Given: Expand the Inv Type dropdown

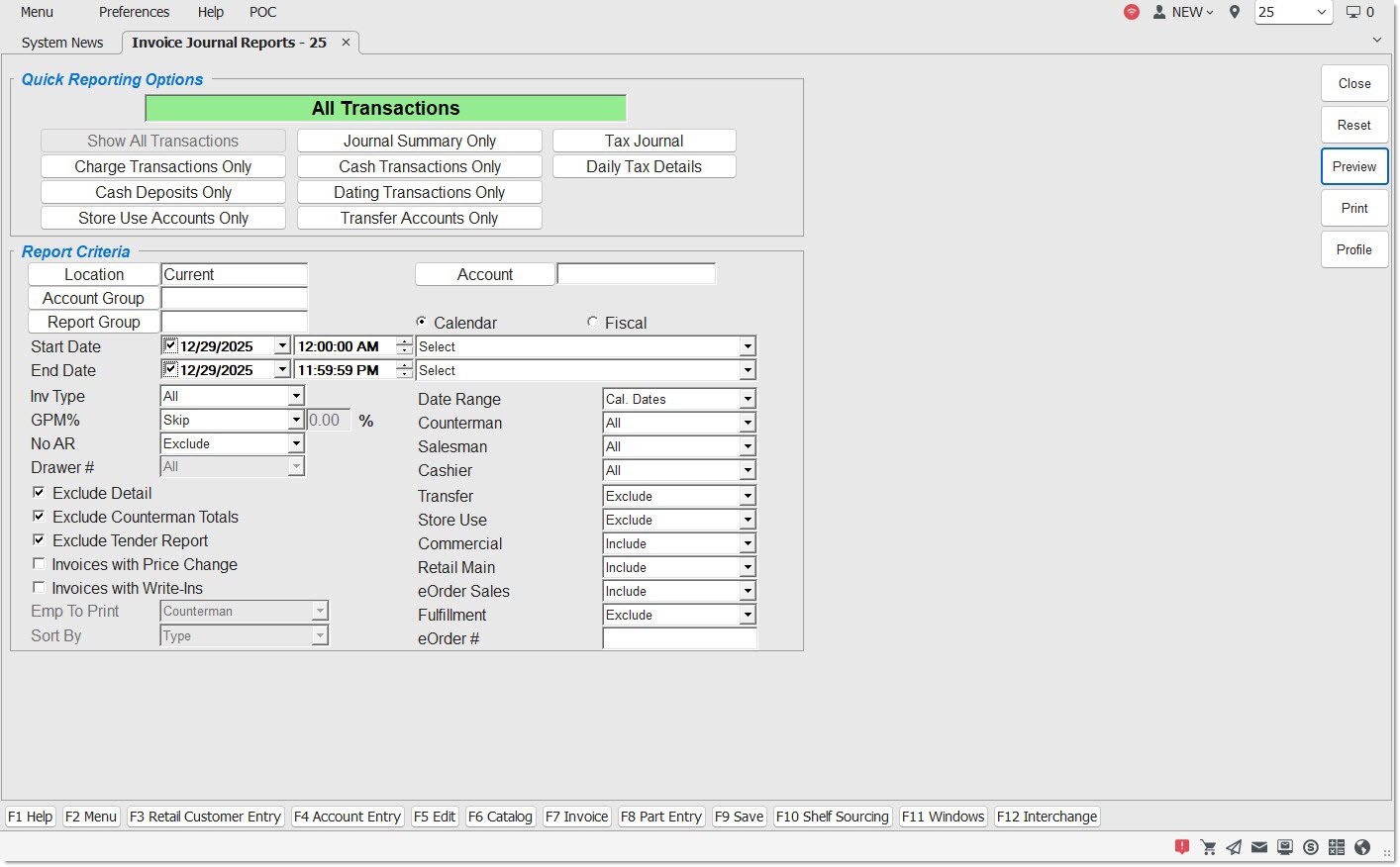Looking at the screenshot, I should pyautogui.click(x=296, y=396).
